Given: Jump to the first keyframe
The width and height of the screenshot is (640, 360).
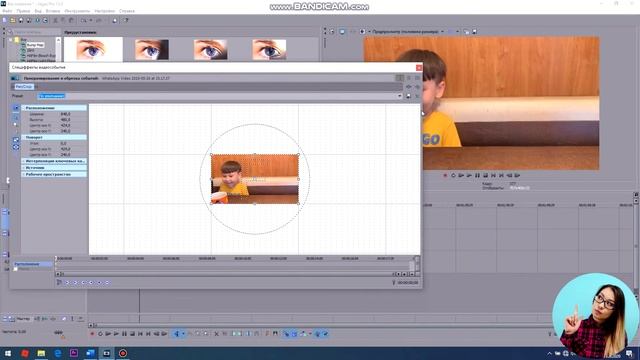Looking at the screenshot, I should click(68, 282).
